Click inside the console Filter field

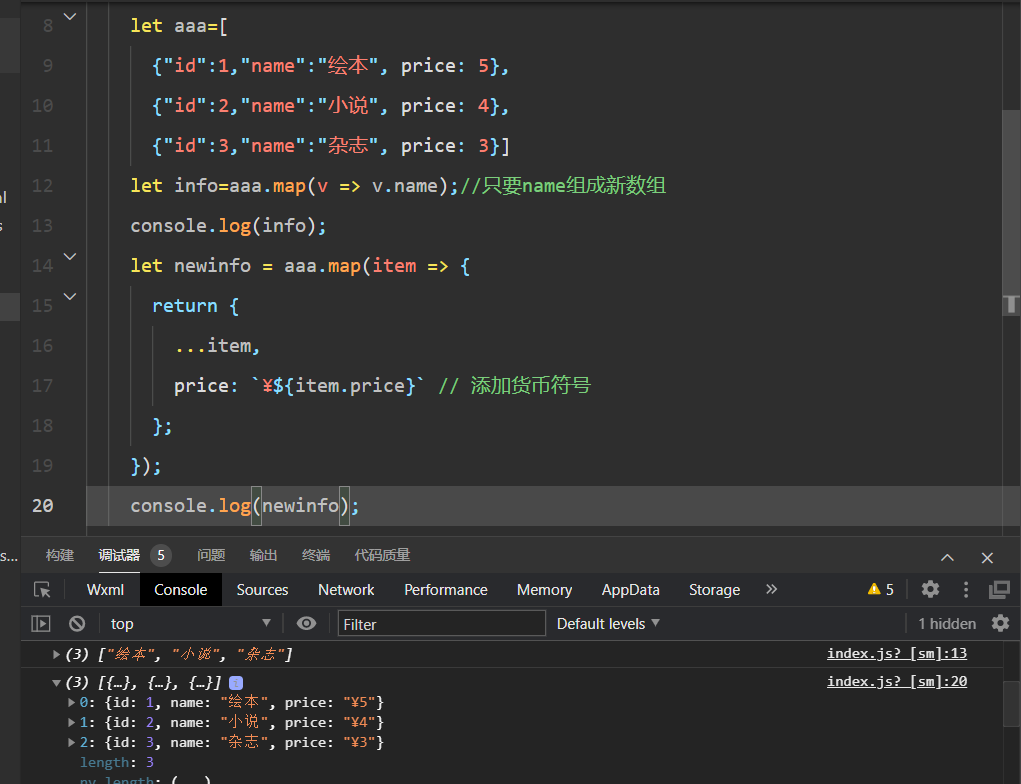440,623
